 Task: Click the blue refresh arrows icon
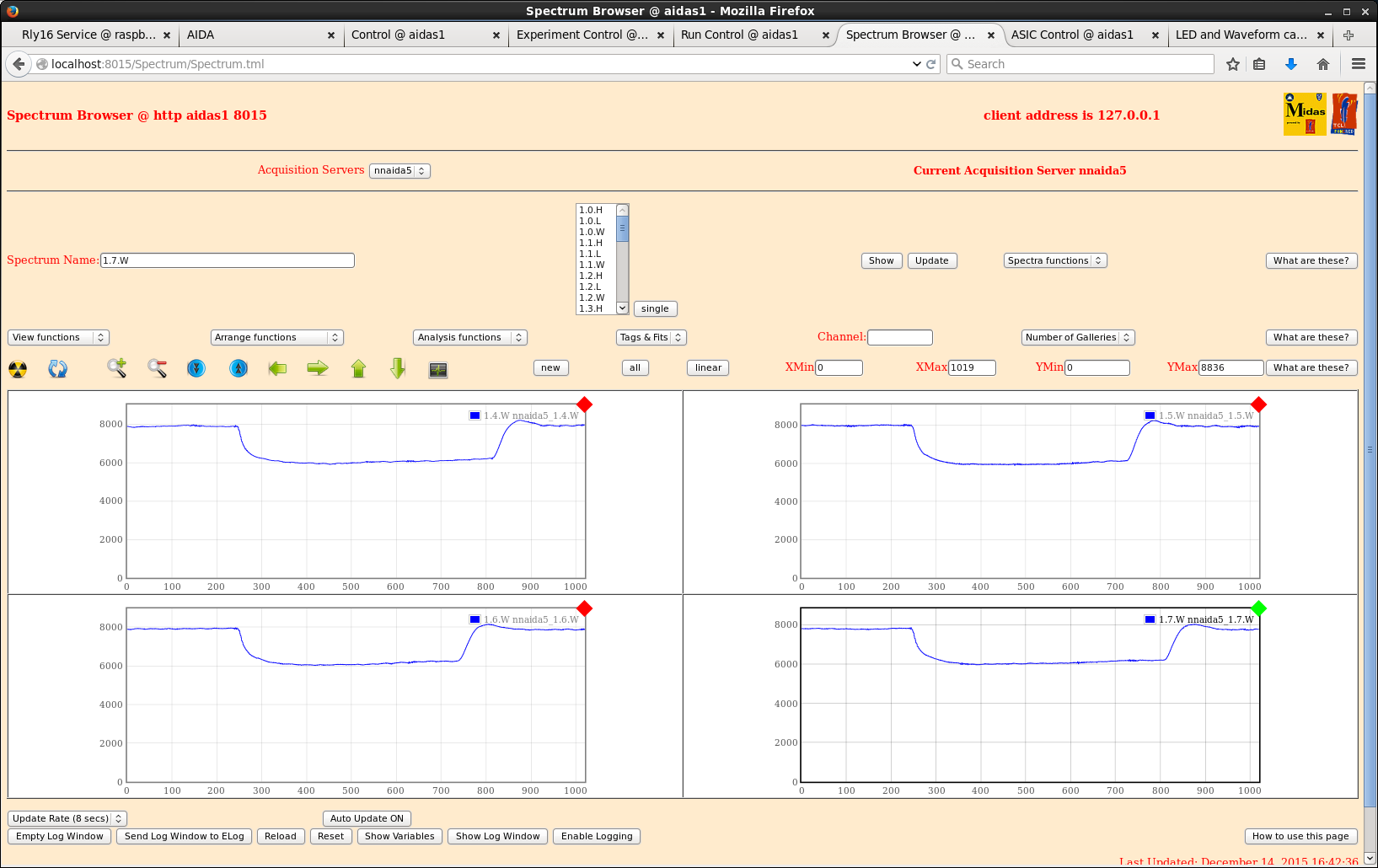pyautogui.click(x=57, y=369)
